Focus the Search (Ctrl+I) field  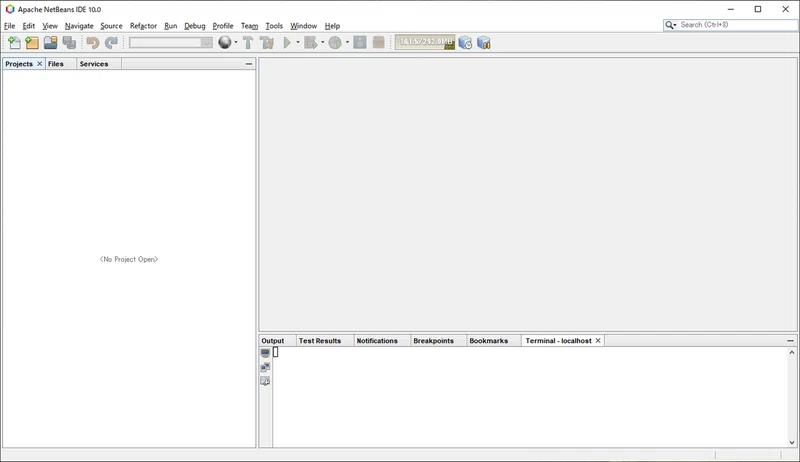738,24
